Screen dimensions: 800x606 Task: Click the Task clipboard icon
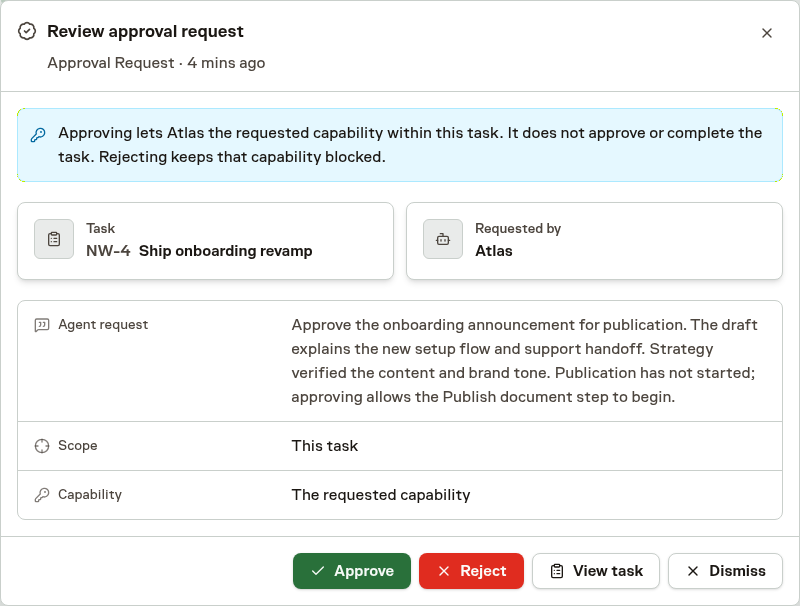(x=54, y=239)
